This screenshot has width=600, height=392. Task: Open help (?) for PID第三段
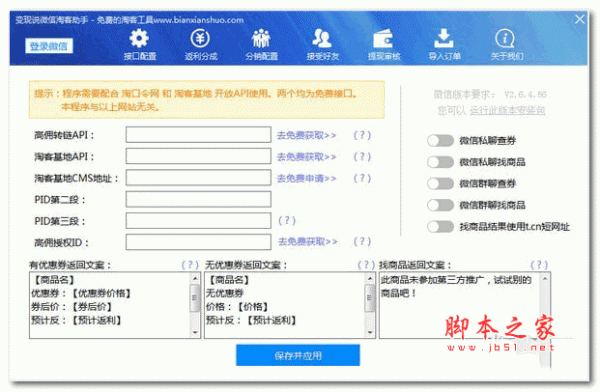[287, 220]
